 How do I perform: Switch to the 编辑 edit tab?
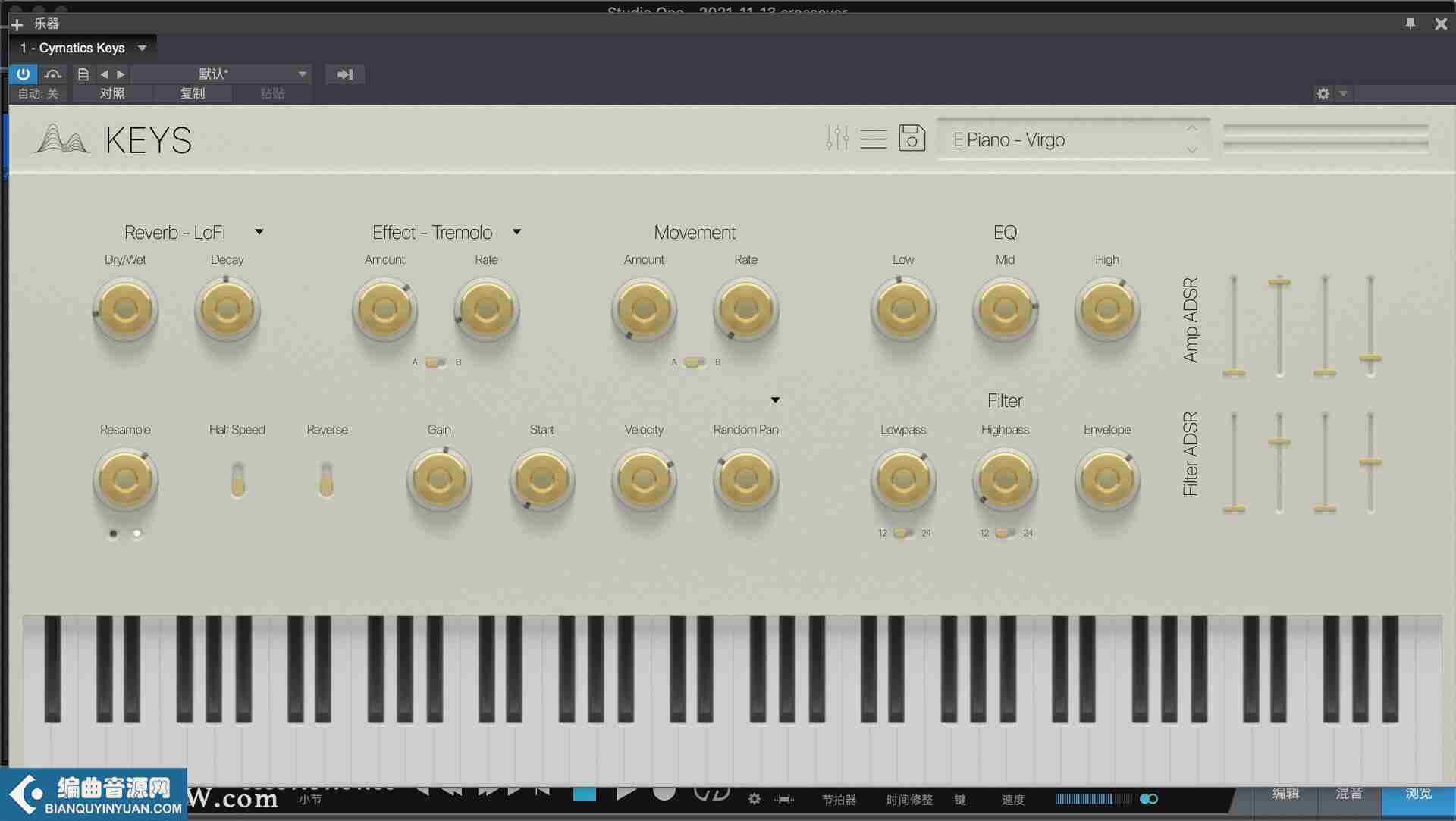coord(1285,794)
